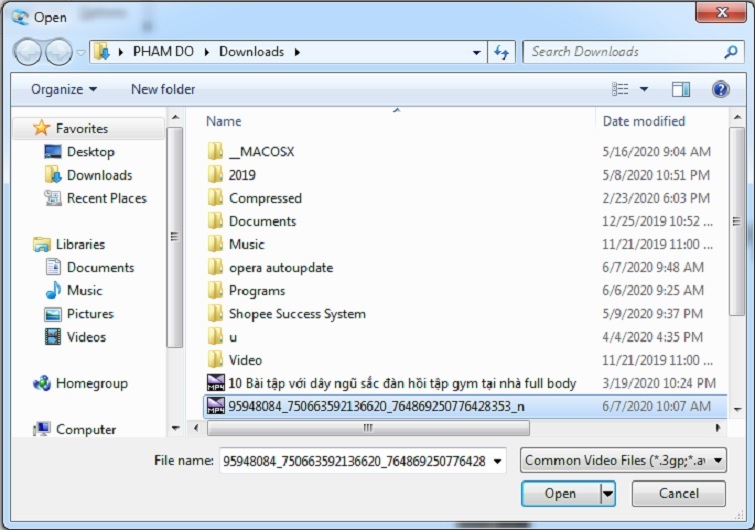Click the refresh button beside address bar
The width and height of the screenshot is (755, 530).
(x=502, y=51)
